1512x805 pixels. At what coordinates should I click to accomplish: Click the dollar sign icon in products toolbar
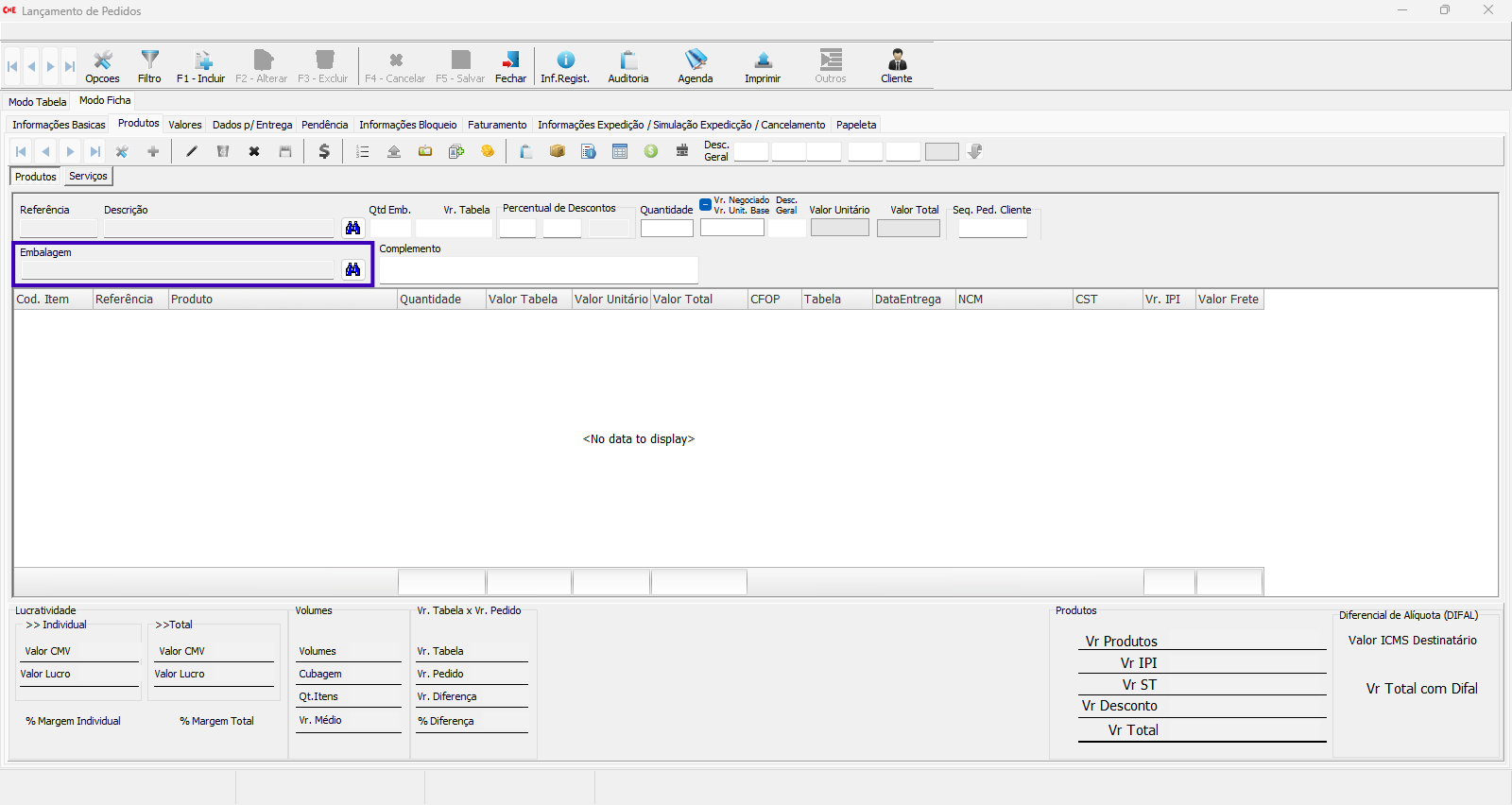click(x=324, y=151)
